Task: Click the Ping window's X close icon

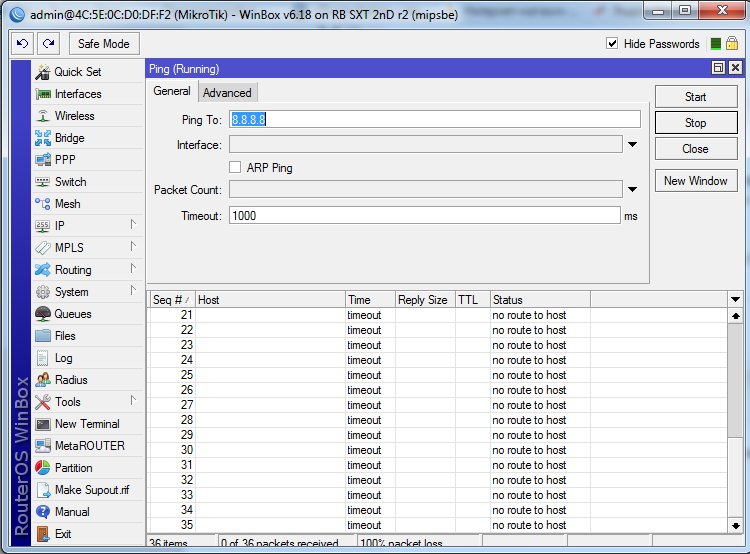Action: (x=735, y=68)
